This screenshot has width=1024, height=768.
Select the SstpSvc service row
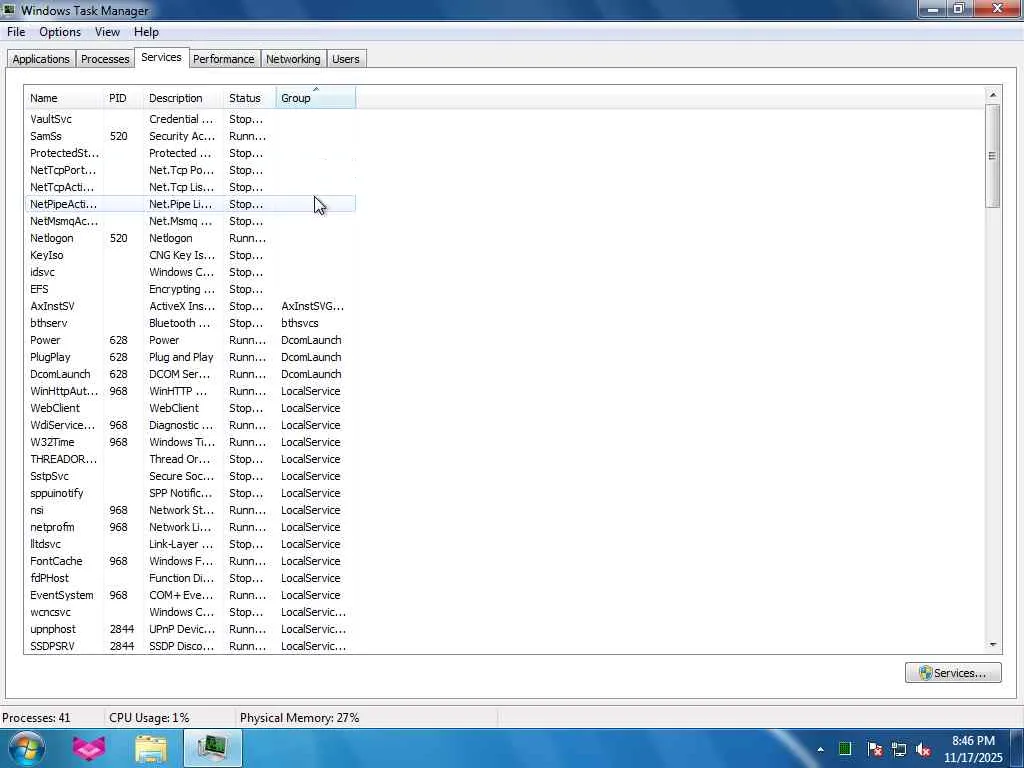(x=190, y=475)
